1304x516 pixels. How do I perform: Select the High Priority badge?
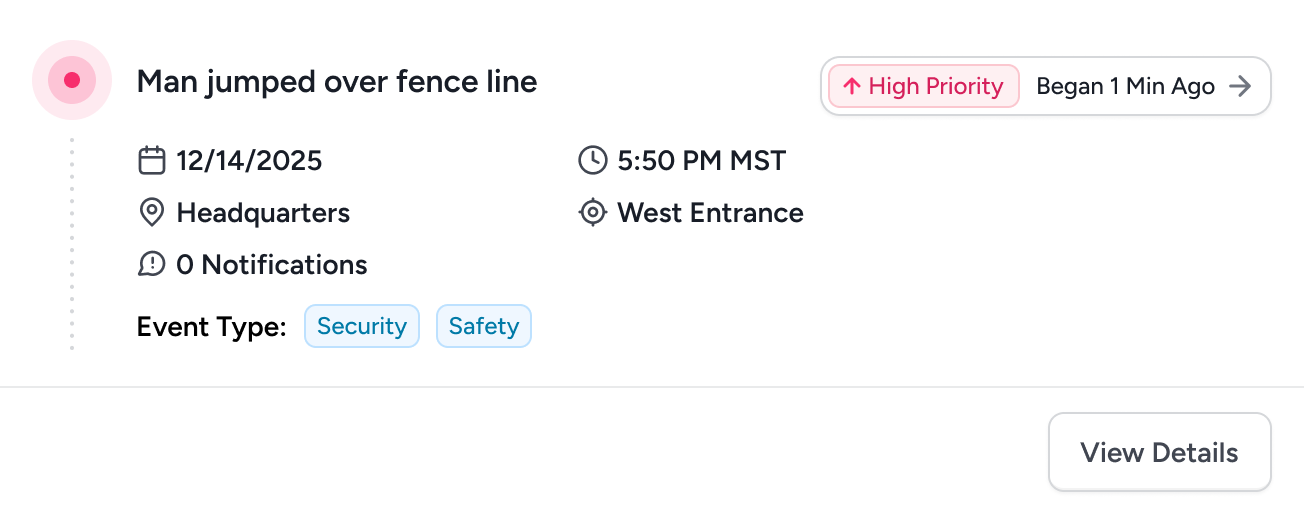(924, 86)
